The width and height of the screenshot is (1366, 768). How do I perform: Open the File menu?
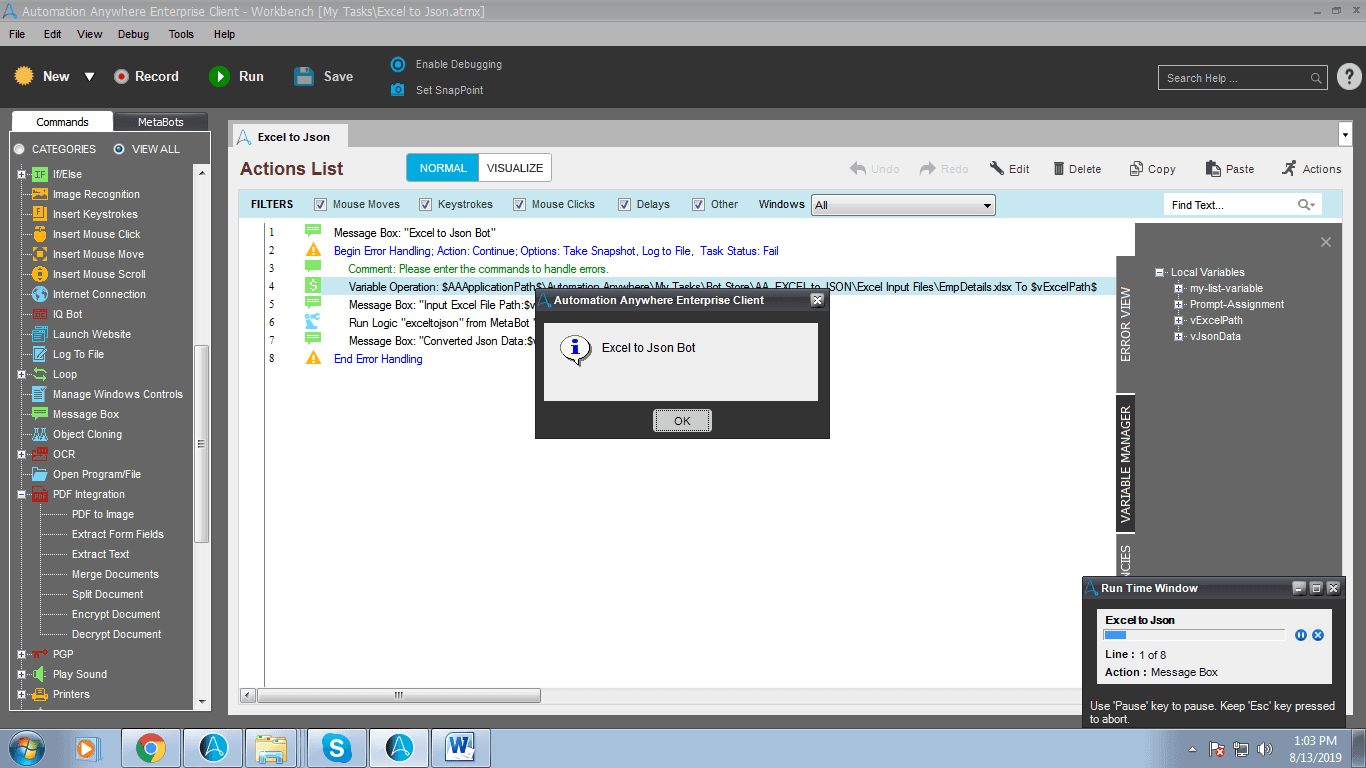(17, 34)
